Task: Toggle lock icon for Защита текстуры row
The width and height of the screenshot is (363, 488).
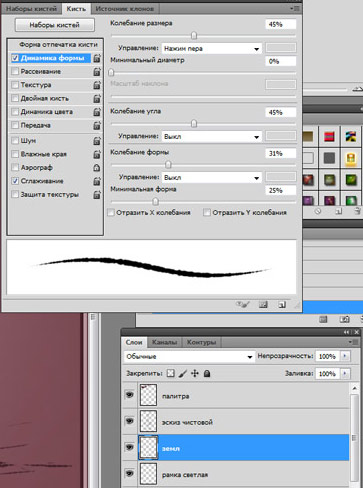Action: click(97, 194)
